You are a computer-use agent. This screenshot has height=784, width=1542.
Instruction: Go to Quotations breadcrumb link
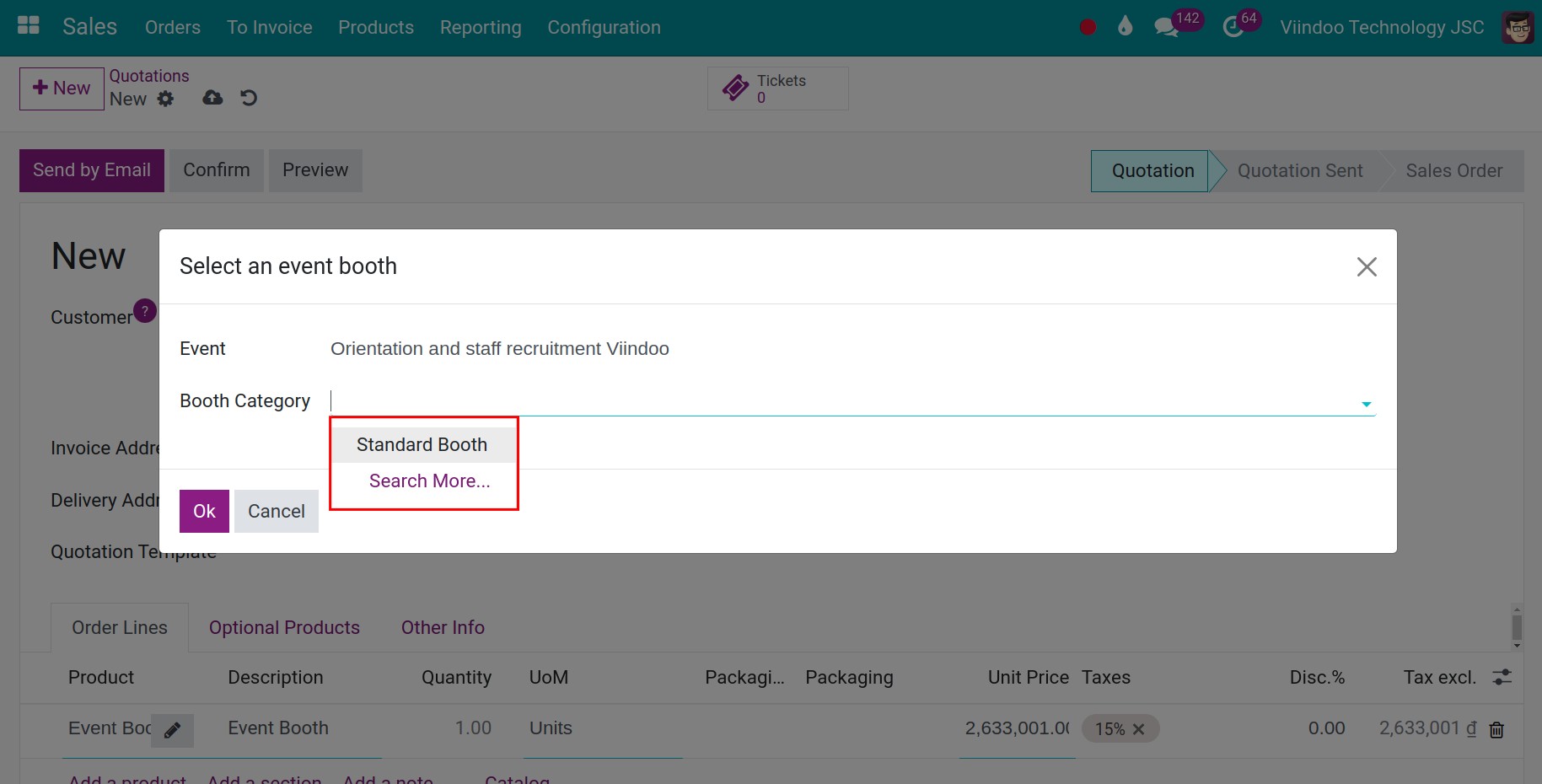149,76
